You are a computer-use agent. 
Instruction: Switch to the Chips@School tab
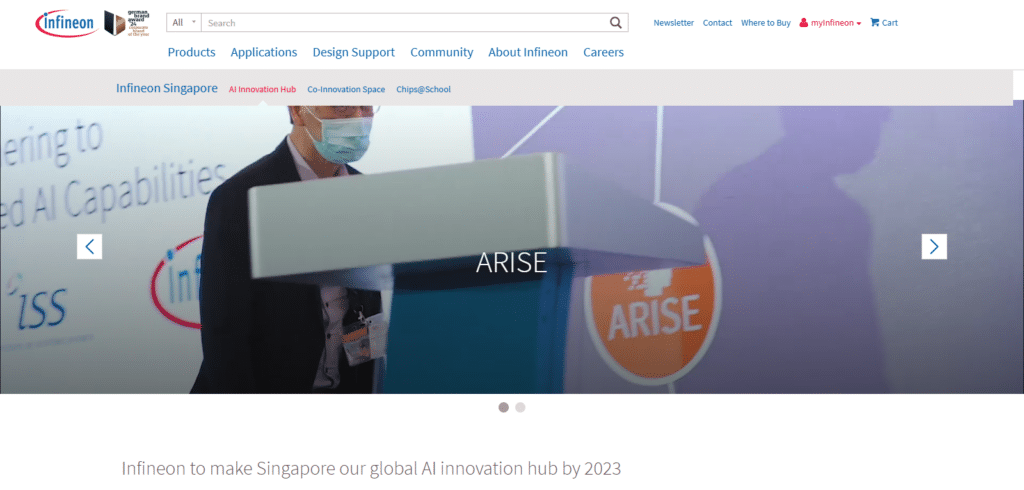pyautogui.click(x=423, y=90)
